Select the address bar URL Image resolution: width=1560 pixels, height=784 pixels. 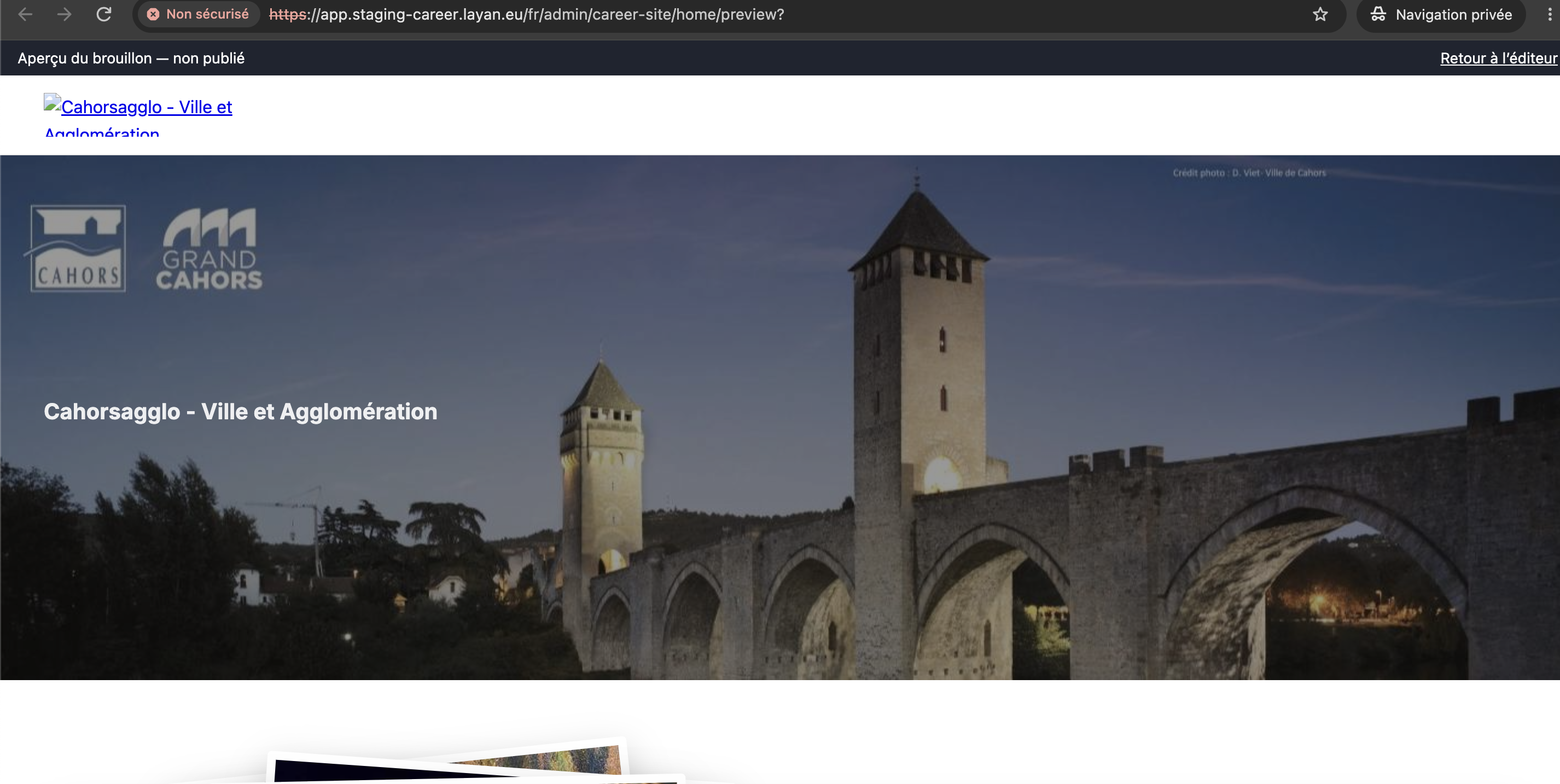point(526,15)
